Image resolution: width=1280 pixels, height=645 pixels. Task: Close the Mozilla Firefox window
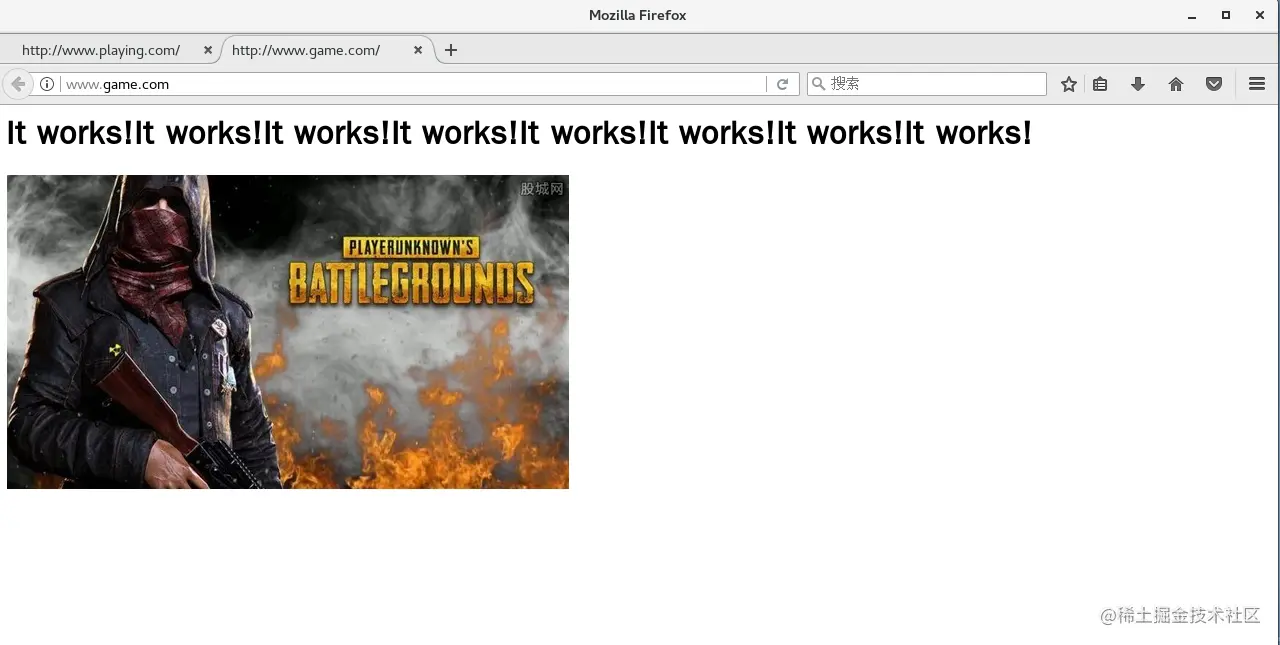(x=1259, y=16)
